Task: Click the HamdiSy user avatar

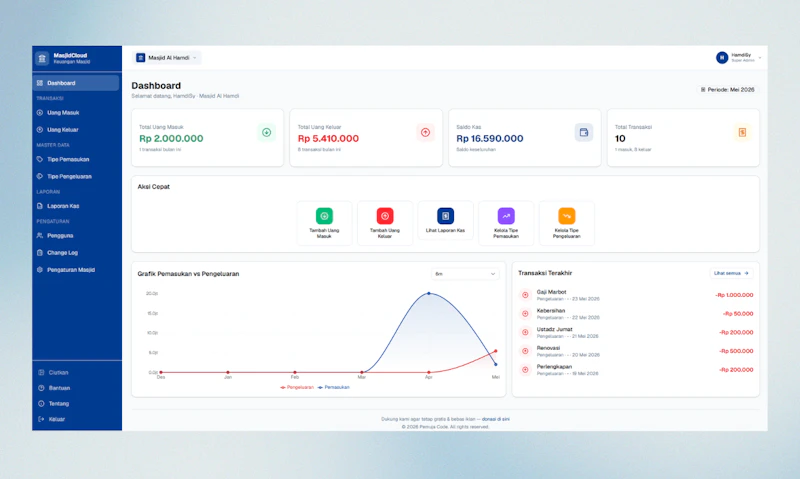Action: tap(721, 58)
